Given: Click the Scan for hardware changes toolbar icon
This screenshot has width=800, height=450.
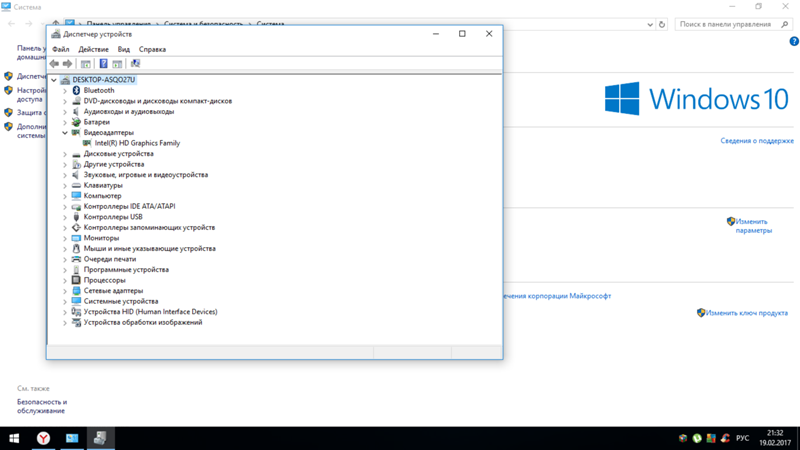Looking at the screenshot, I should [x=135, y=64].
